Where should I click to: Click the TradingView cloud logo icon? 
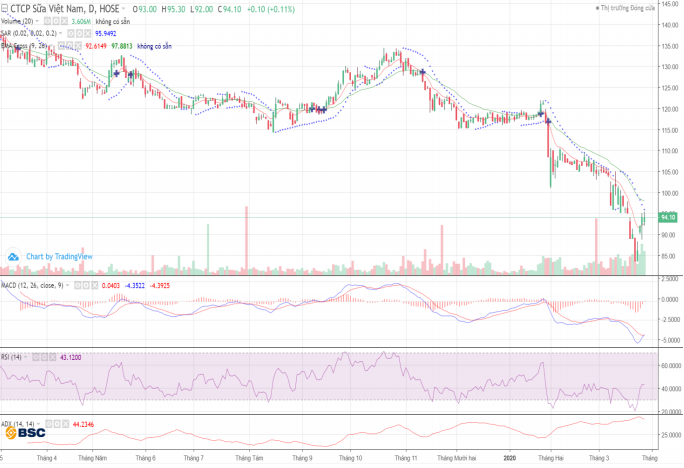pyautogui.click(x=13, y=256)
